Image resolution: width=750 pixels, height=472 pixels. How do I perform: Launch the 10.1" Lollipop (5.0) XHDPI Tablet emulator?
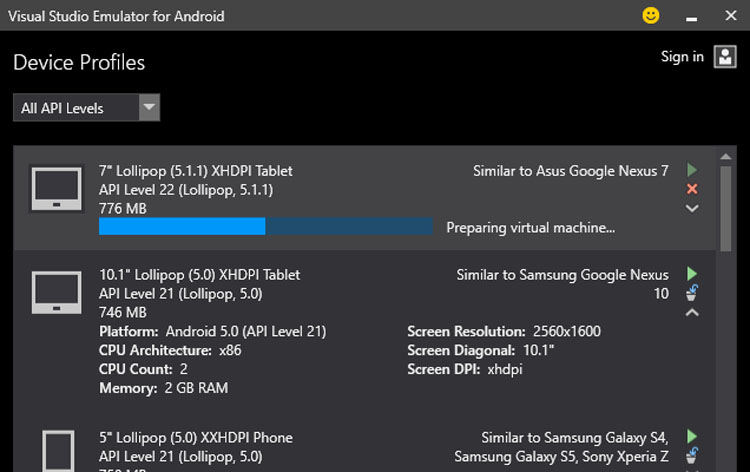(692, 274)
